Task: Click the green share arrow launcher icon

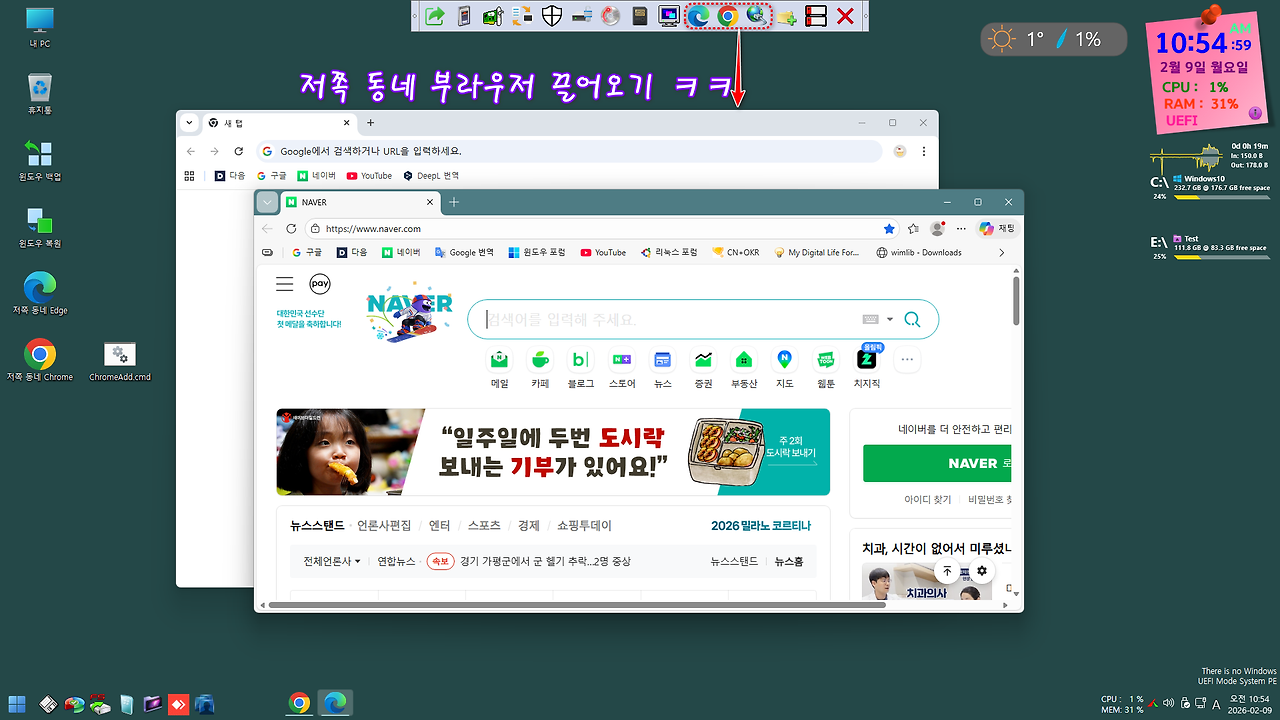Action: [x=434, y=16]
